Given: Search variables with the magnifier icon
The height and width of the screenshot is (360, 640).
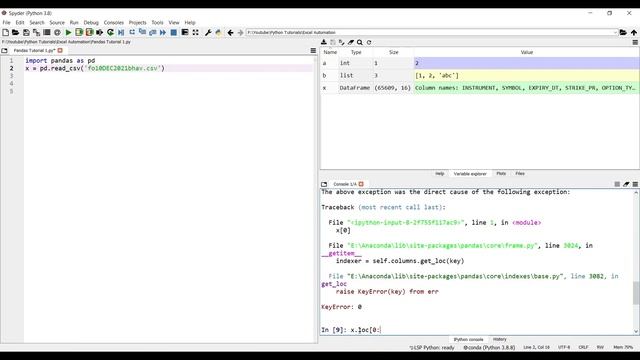Looking at the screenshot, I should click(360, 42).
